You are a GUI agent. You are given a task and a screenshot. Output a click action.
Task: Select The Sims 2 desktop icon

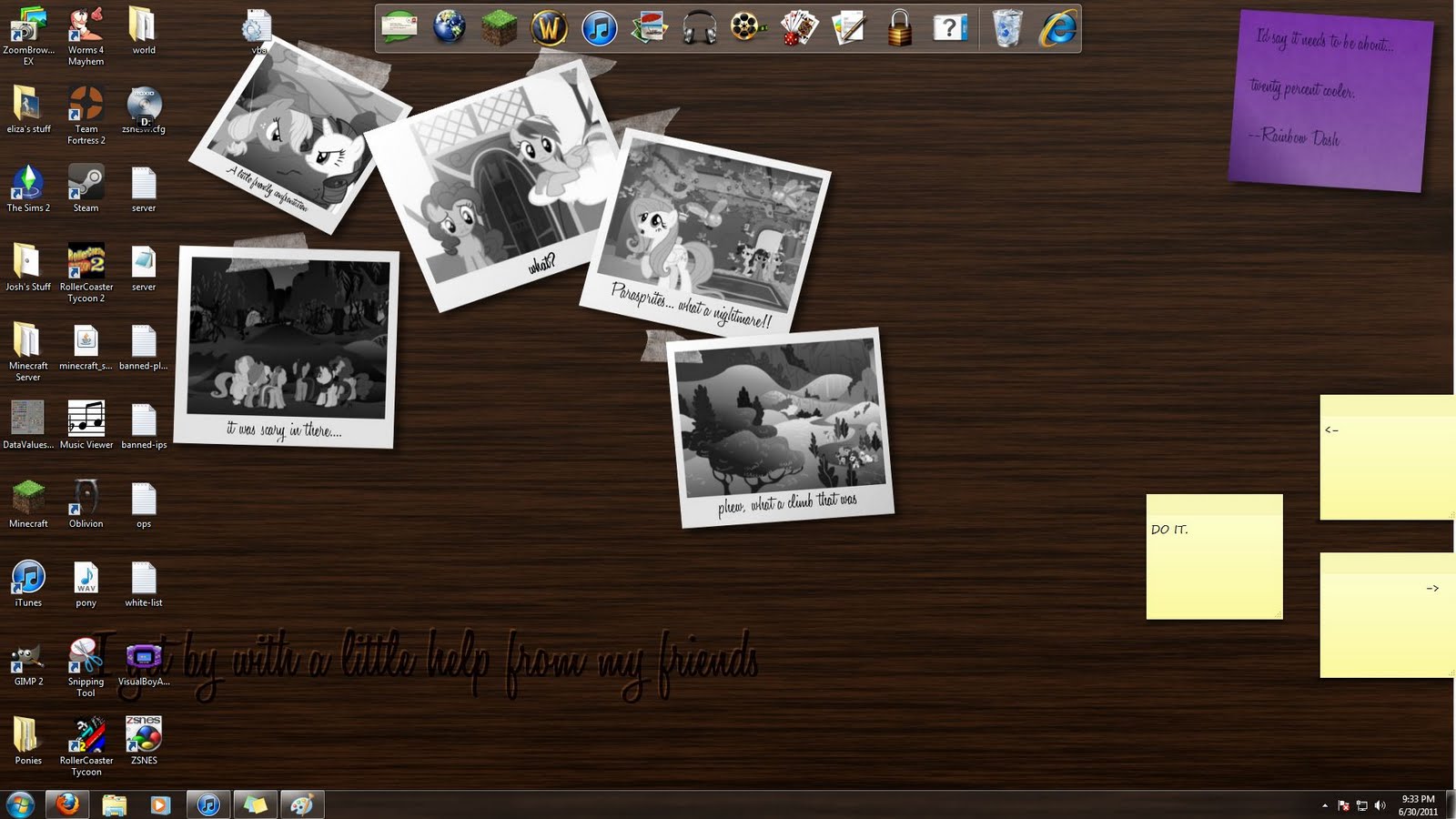(28, 188)
